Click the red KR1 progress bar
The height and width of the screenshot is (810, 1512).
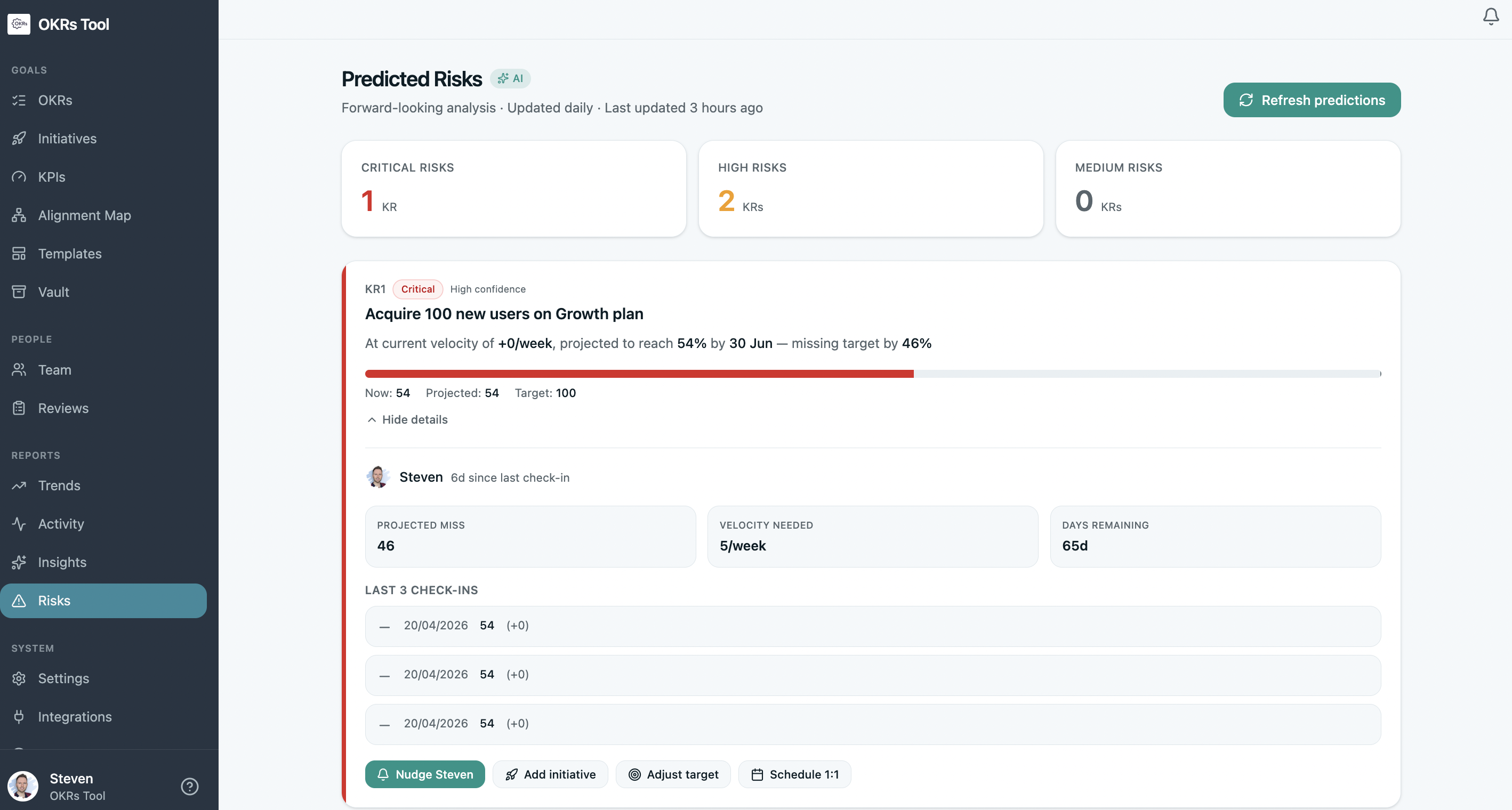(639, 374)
